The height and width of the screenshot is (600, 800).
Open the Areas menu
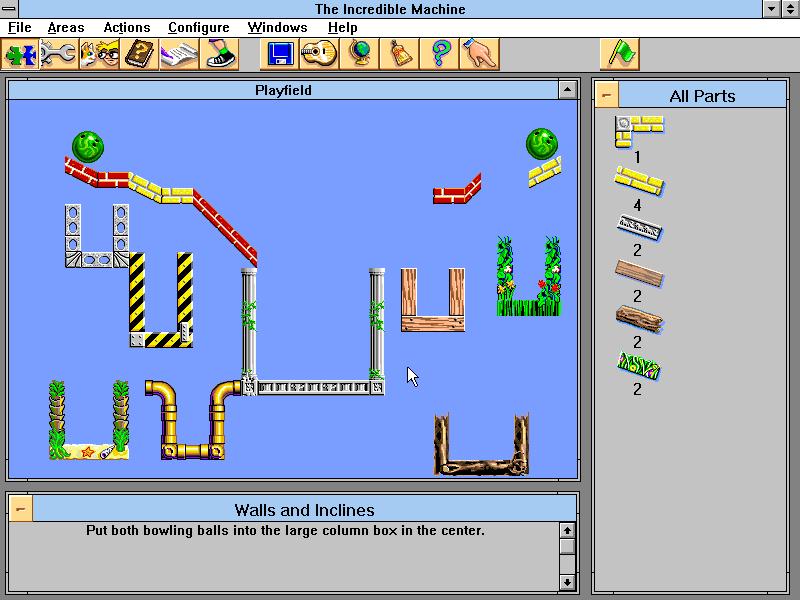66,28
